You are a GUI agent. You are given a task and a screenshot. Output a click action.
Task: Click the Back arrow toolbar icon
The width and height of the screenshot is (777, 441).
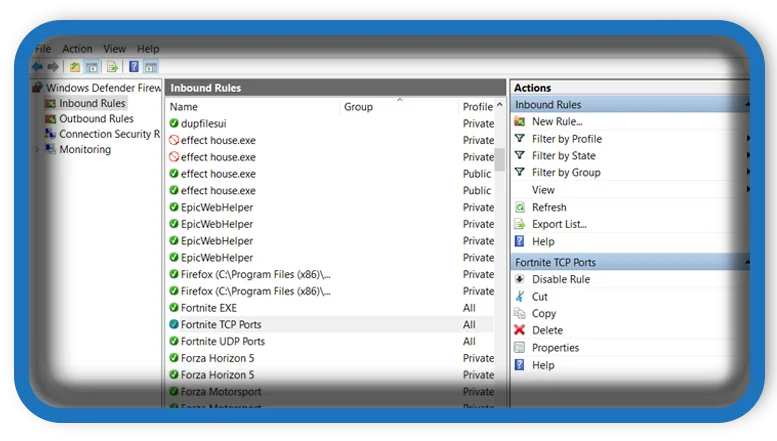point(37,66)
